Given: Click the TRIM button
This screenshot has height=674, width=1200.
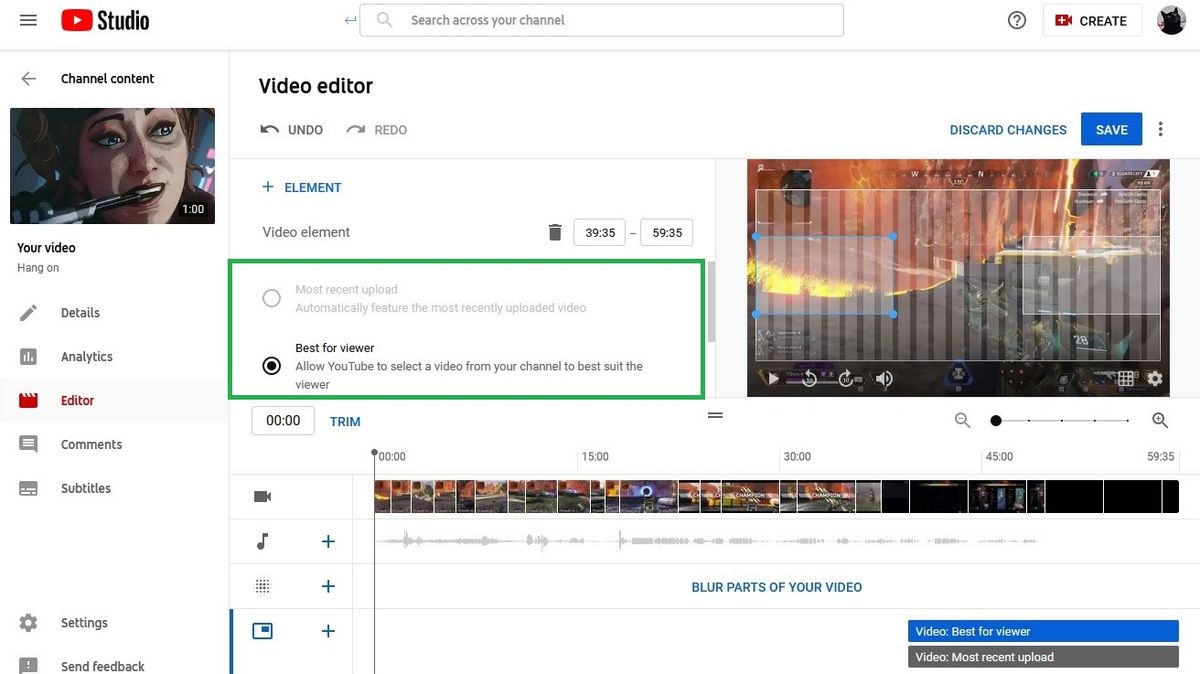Looking at the screenshot, I should (345, 421).
